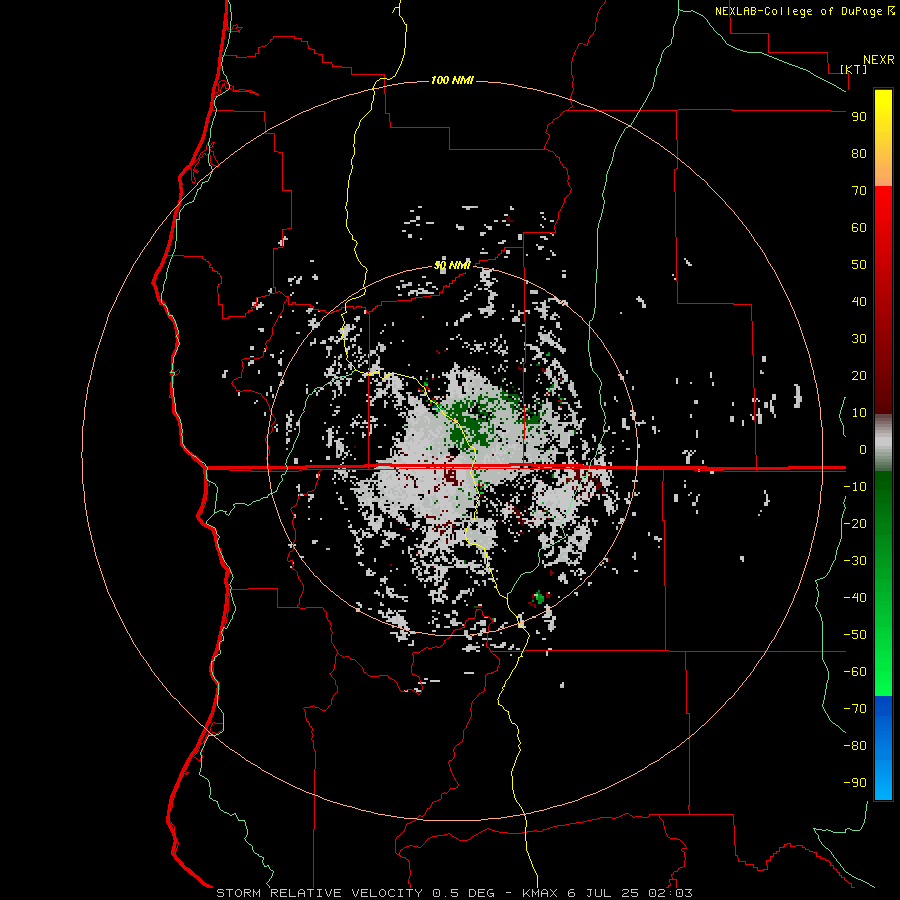Click the blue bottom segment of color bar

[883, 748]
